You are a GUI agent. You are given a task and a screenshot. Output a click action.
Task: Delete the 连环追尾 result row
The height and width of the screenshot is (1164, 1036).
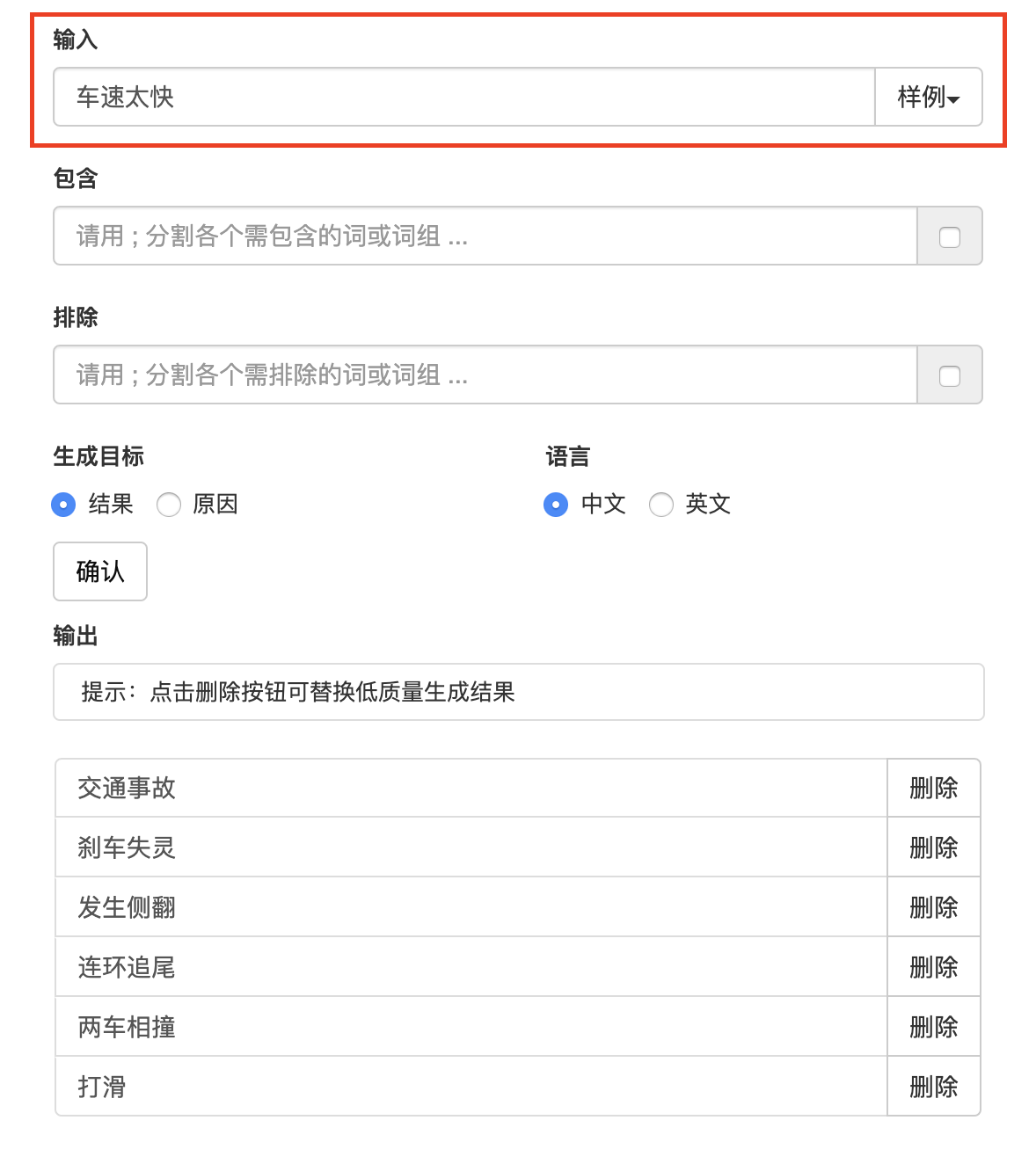pos(934,967)
